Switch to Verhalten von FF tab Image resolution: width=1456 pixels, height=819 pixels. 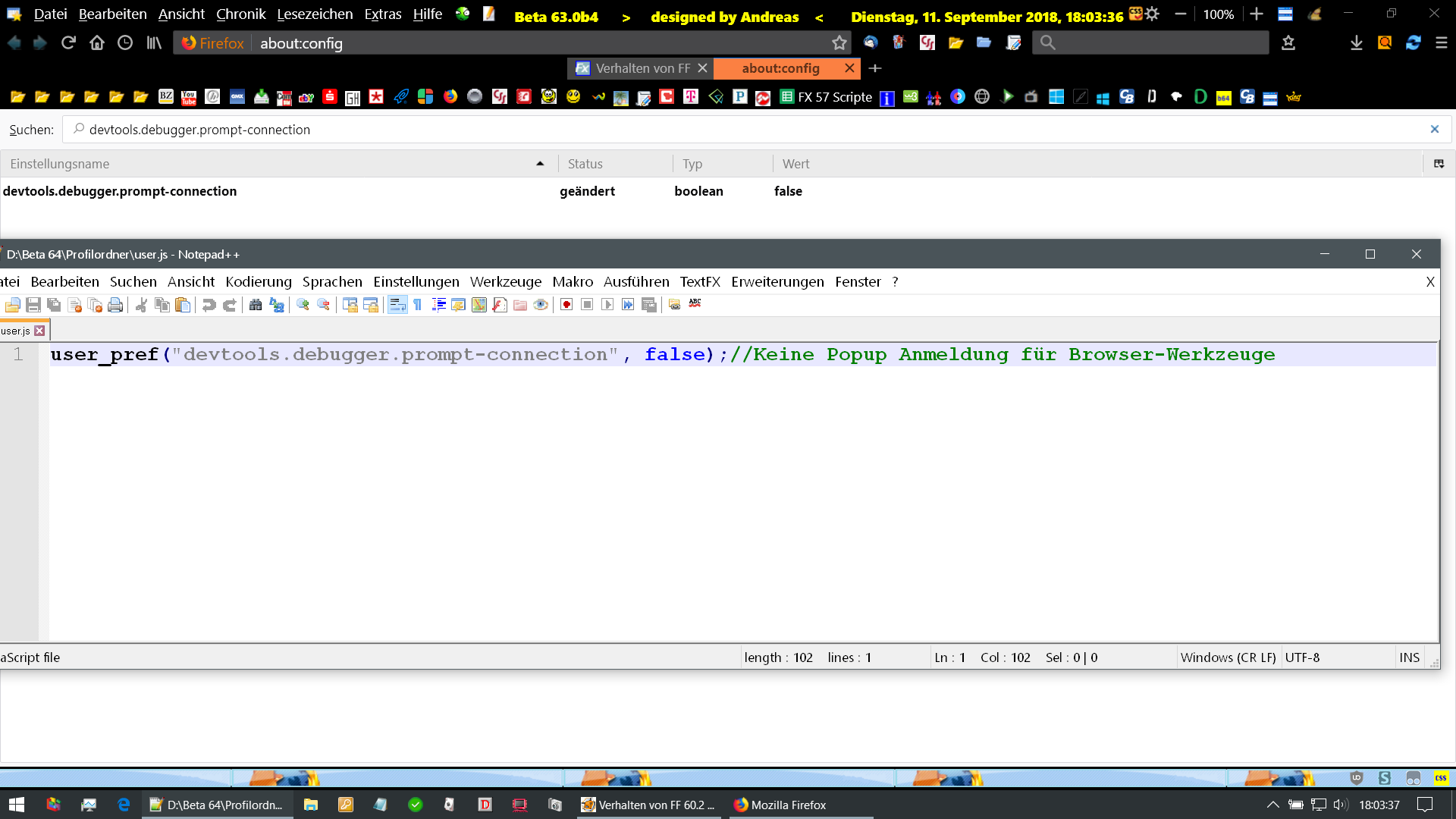coord(642,68)
